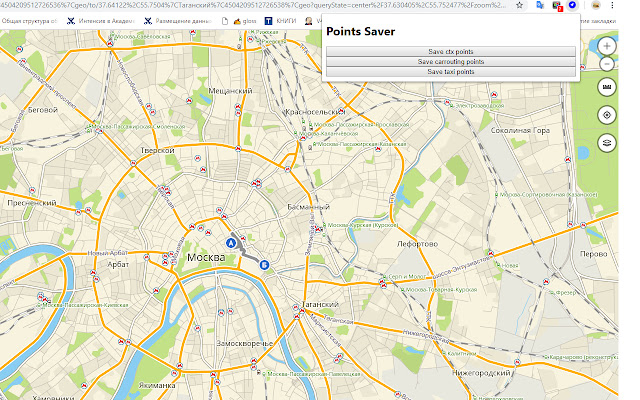Open the map layers selector

click(x=606, y=142)
